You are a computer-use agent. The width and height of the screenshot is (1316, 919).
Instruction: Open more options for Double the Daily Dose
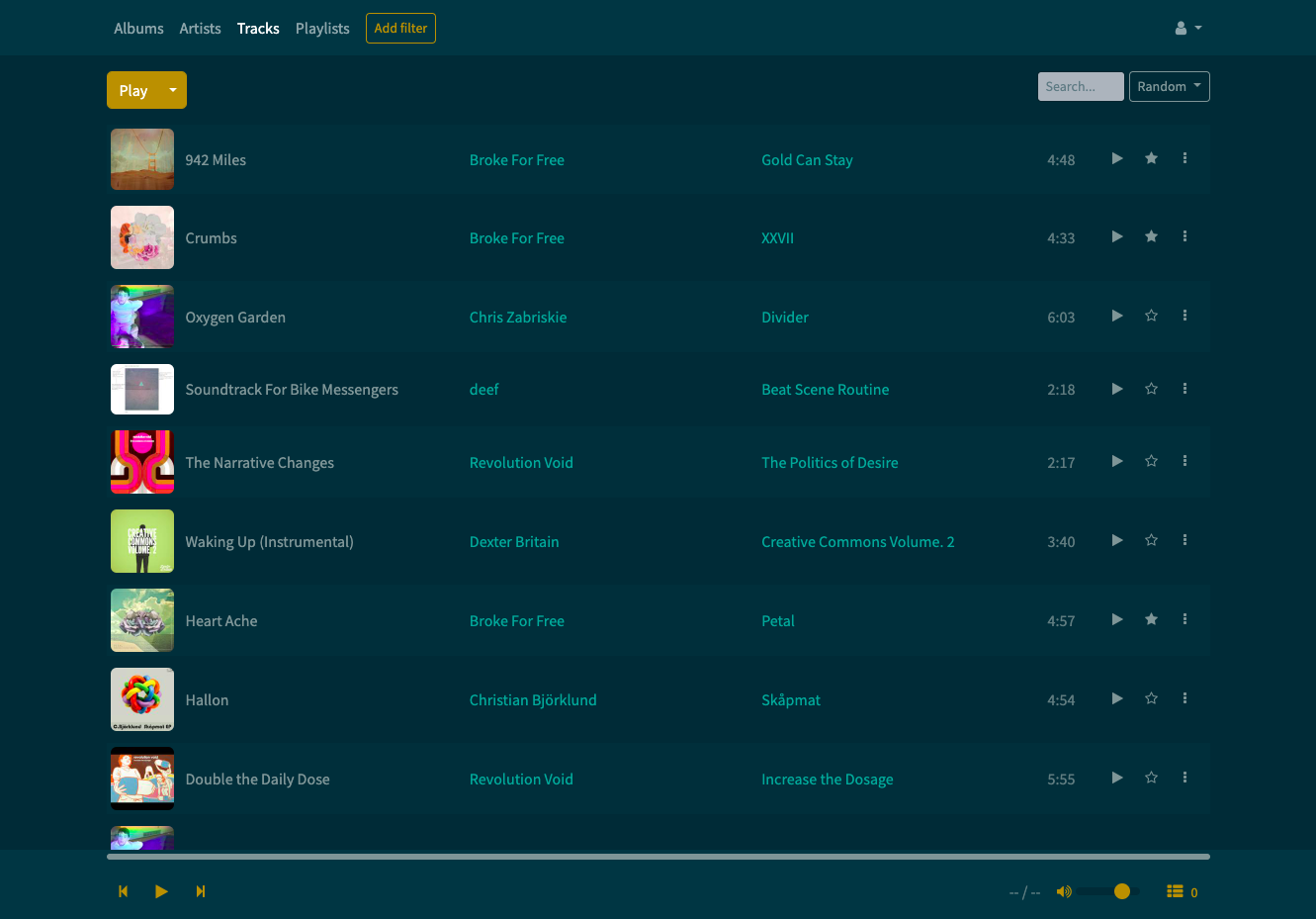[x=1184, y=778]
